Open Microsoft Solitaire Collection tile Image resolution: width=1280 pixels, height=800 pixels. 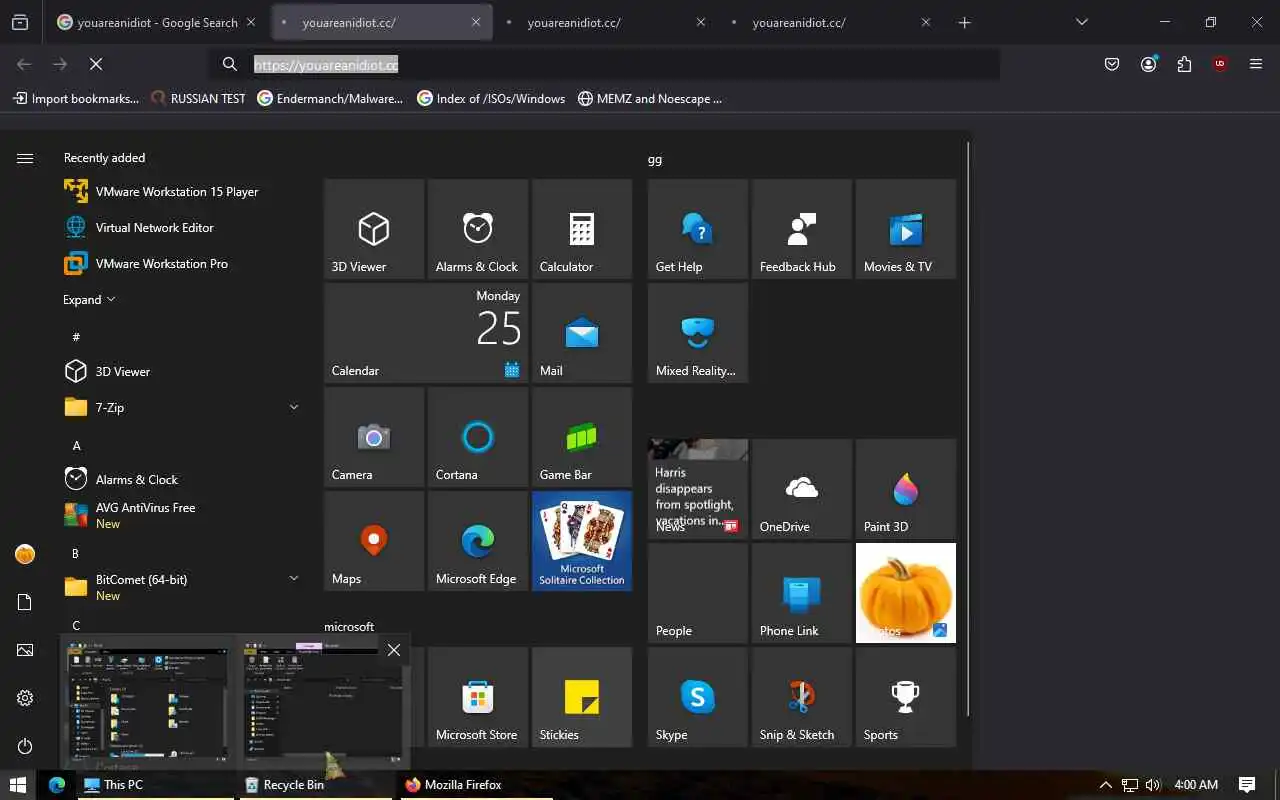(582, 541)
